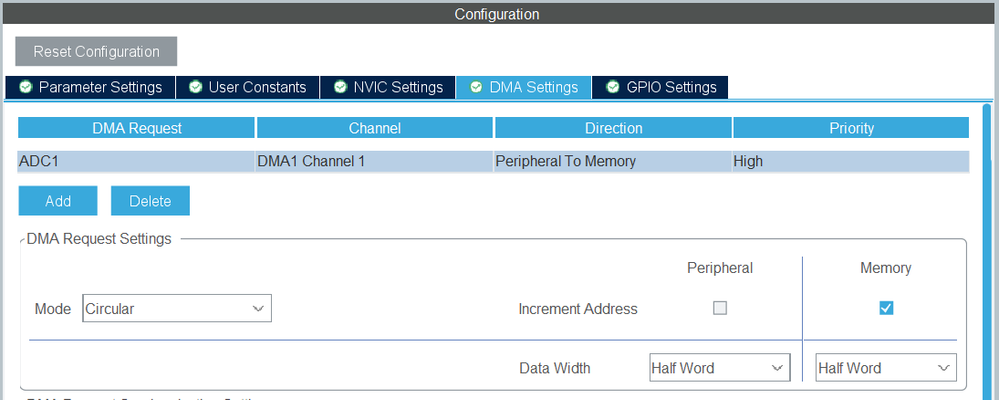The height and width of the screenshot is (400, 999).
Task: Delete the selected DMA request
Action: [x=150, y=201]
